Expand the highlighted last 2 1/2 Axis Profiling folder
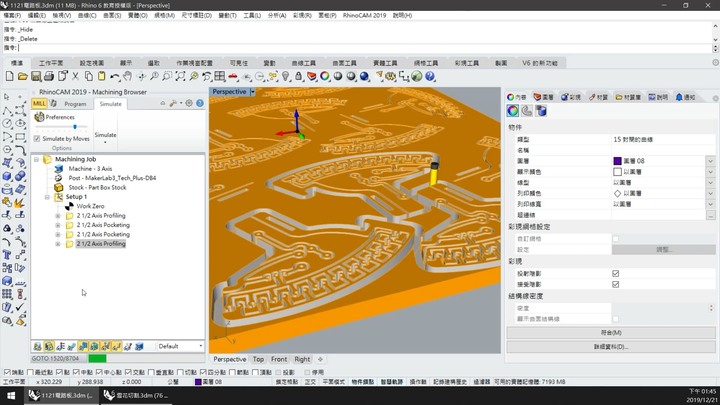 pos(58,244)
